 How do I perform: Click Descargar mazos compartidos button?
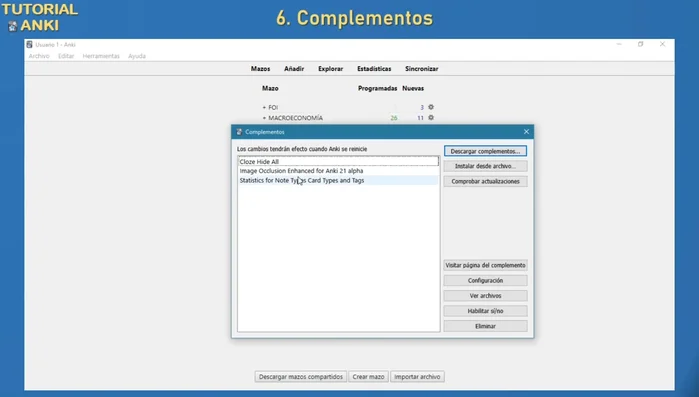(x=301, y=377)
